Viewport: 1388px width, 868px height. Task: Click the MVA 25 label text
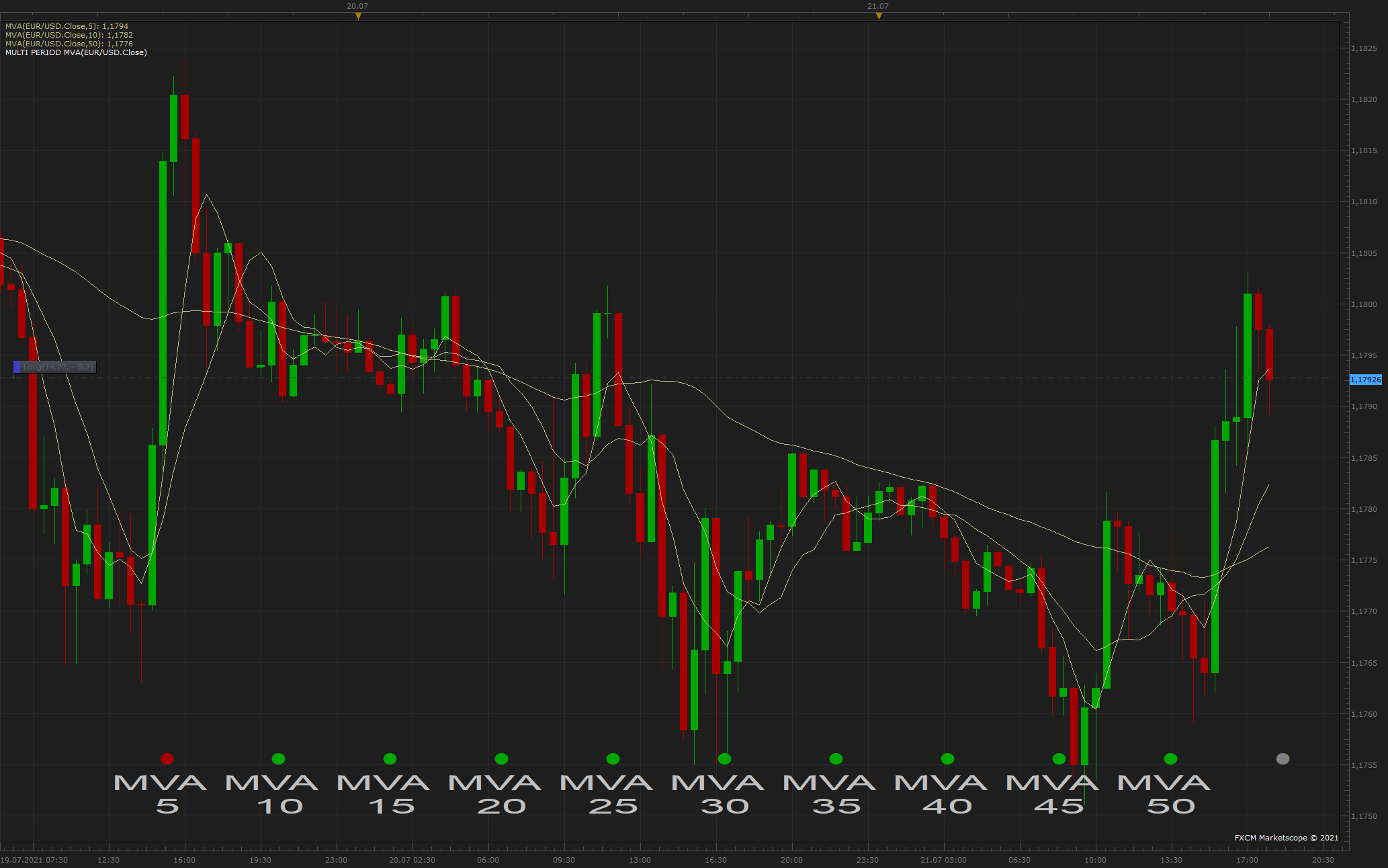(607, 794)
